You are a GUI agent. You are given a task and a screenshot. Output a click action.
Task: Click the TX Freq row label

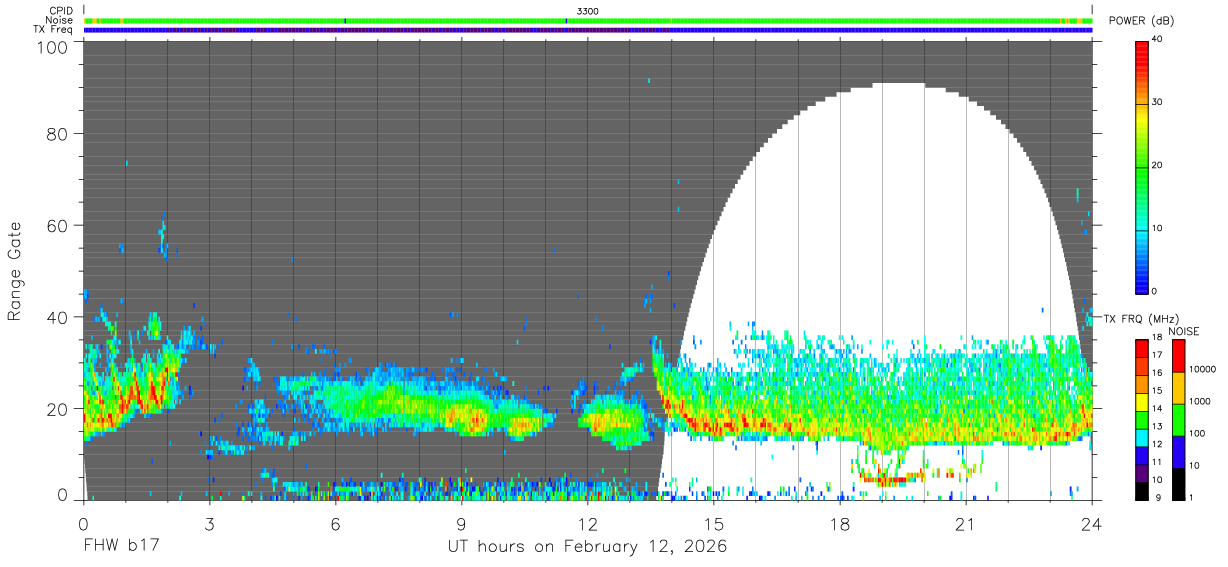click(53, 29)
